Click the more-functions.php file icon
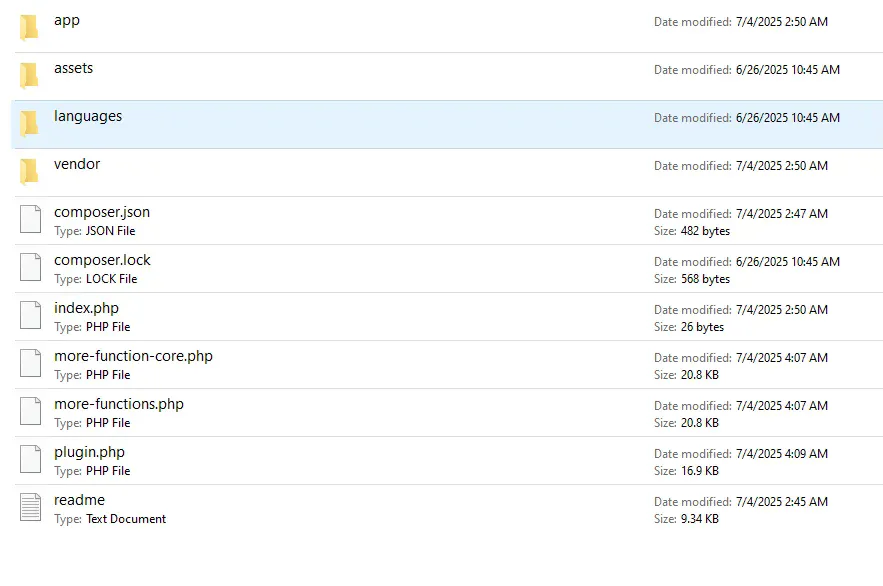Screen dimensions: 883x586 tap(31, 412)
